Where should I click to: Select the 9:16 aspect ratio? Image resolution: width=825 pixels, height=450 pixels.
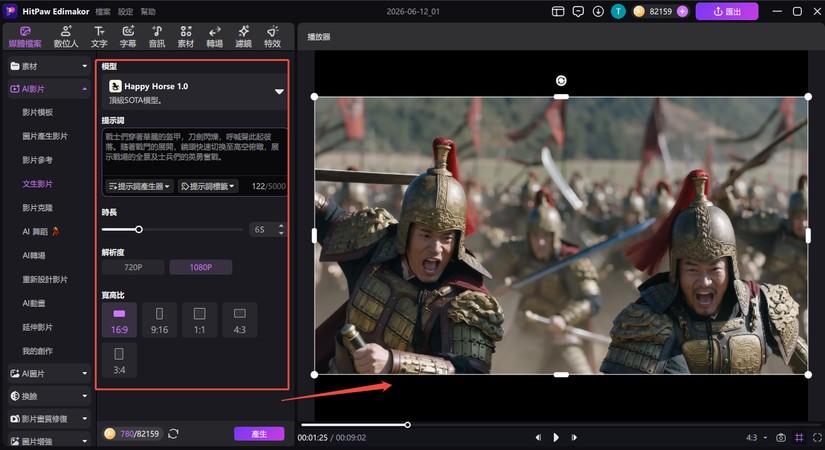coord(159,320)
